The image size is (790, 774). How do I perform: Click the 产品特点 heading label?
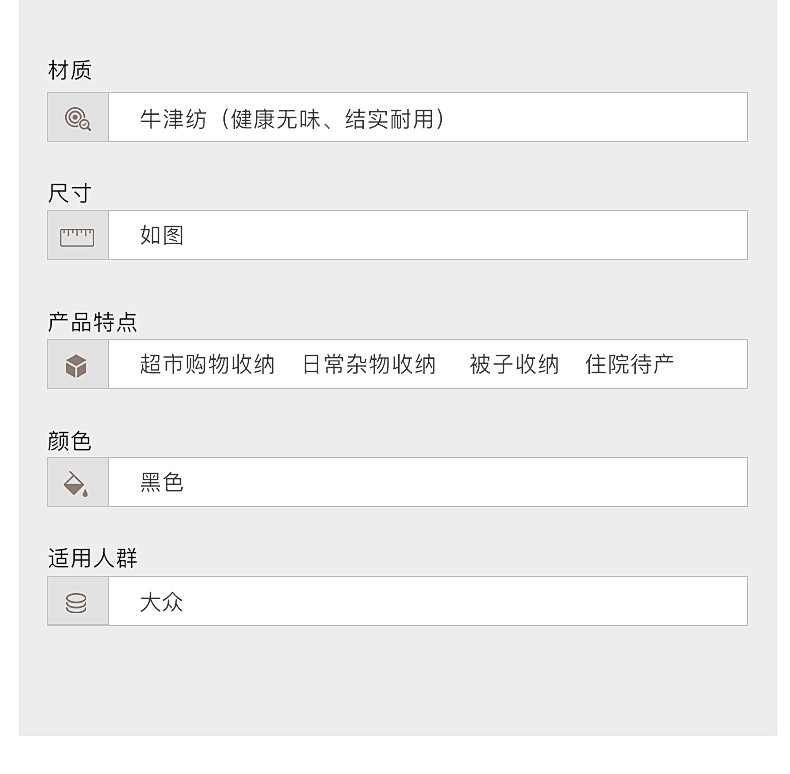(93, 322)
